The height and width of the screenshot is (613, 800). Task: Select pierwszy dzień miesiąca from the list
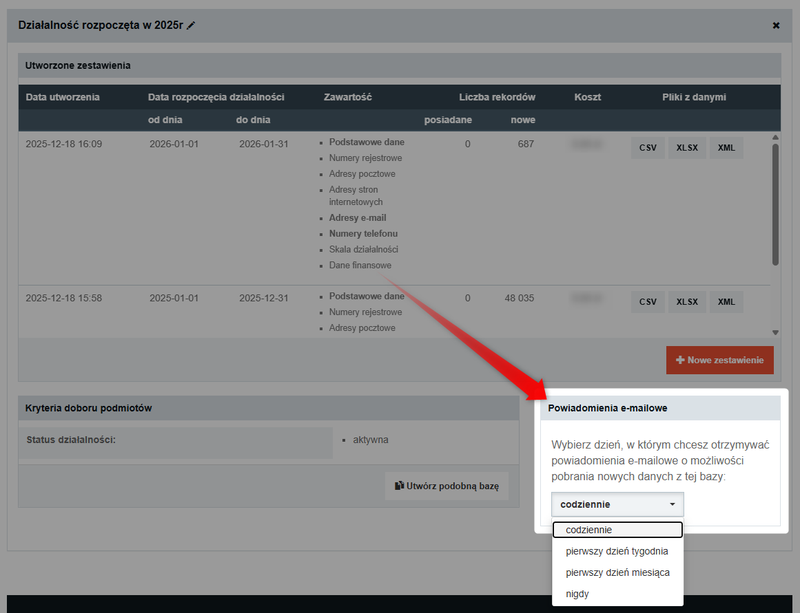619,572
